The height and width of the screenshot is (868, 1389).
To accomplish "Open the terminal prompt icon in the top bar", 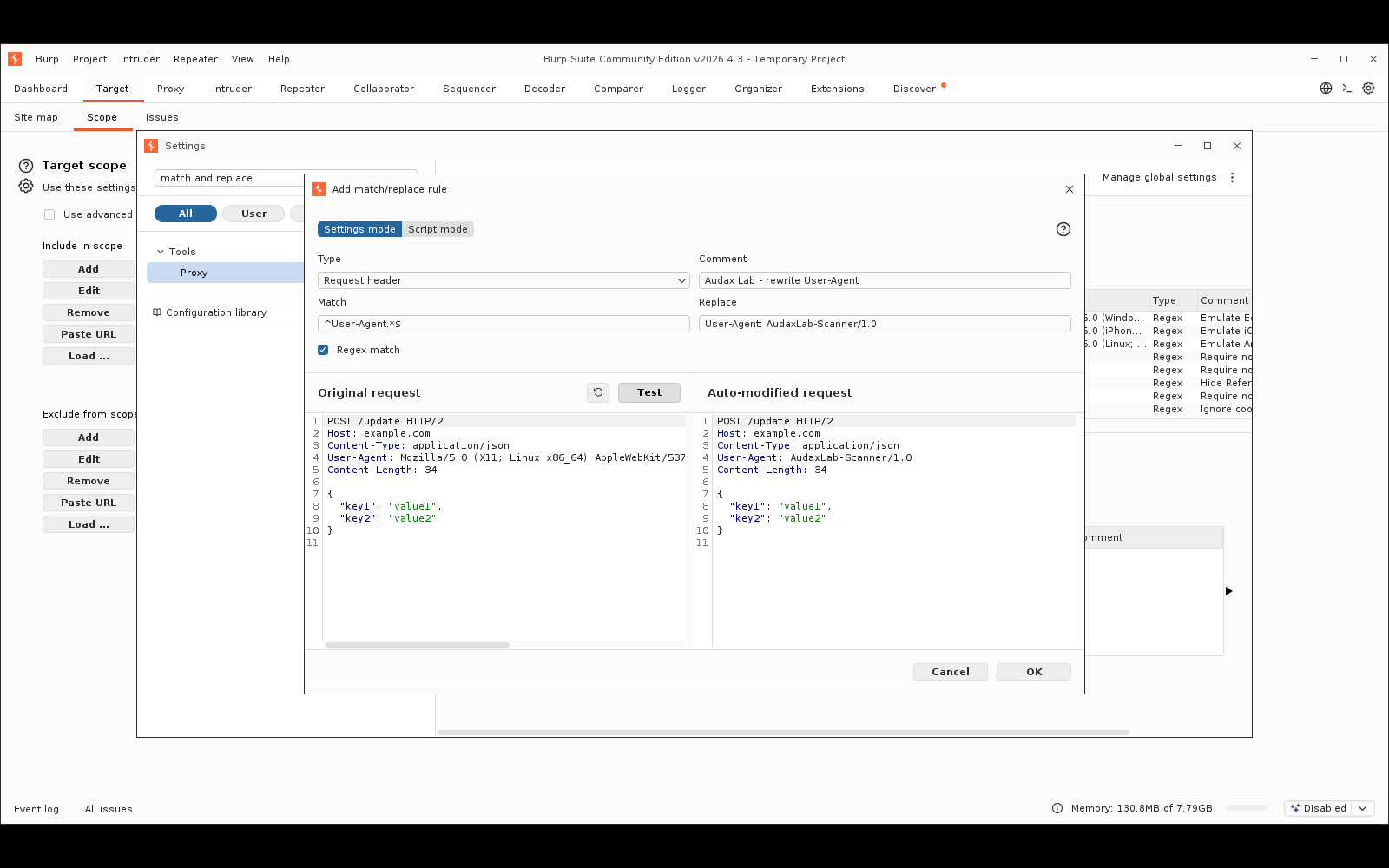I will pyautogui.click(x=1347, y=89).
